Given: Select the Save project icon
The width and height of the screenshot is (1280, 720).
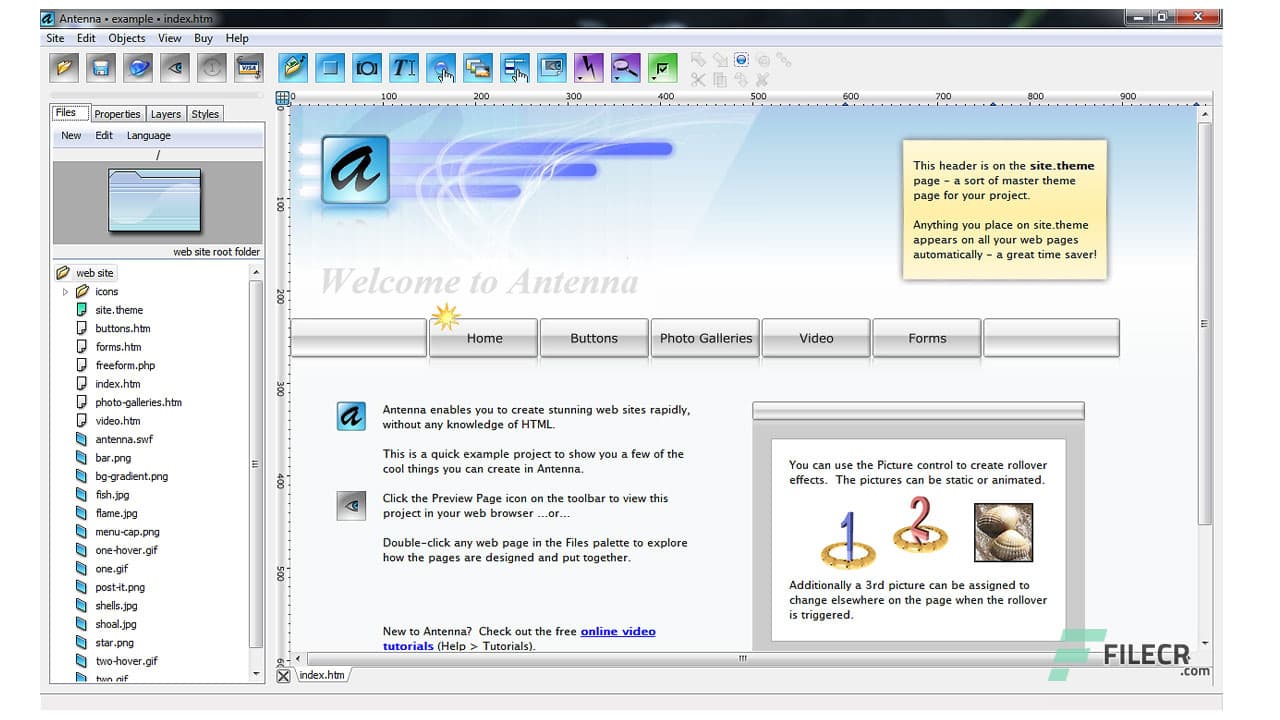Looking at the screenshot, I should [x=100, y=67].
